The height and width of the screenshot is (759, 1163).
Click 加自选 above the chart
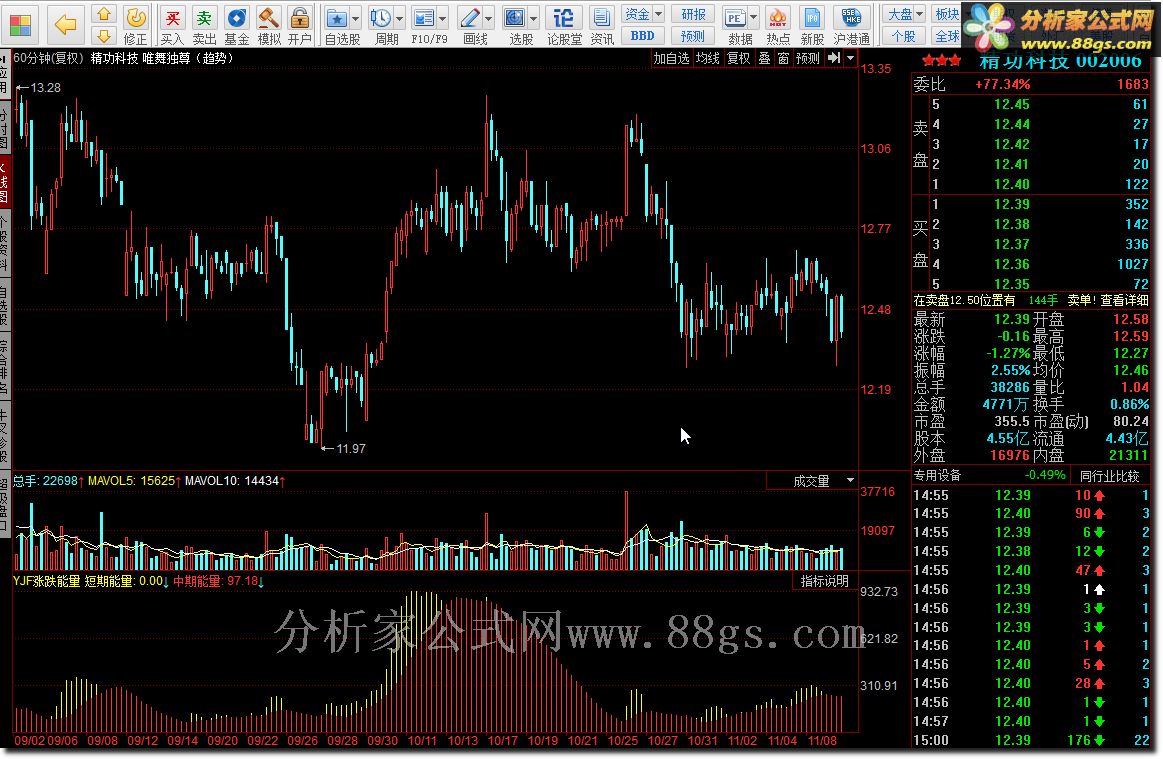[671, 58]
